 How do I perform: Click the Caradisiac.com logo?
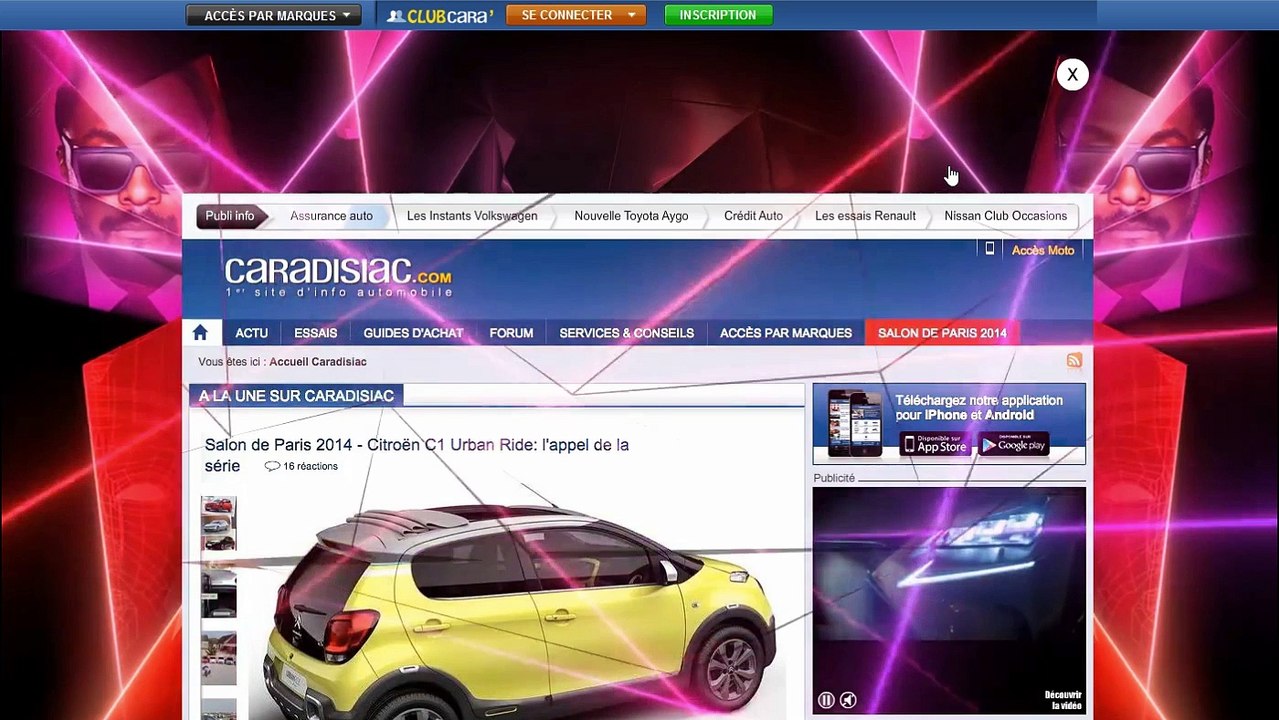(338, 276)
